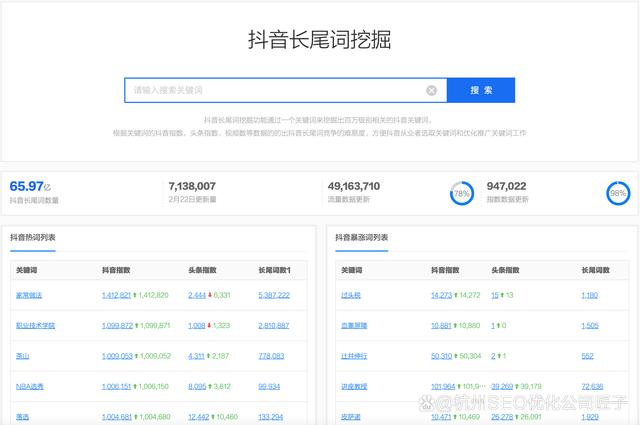Open keyword link NBA选秀

[x=29, y=386]
